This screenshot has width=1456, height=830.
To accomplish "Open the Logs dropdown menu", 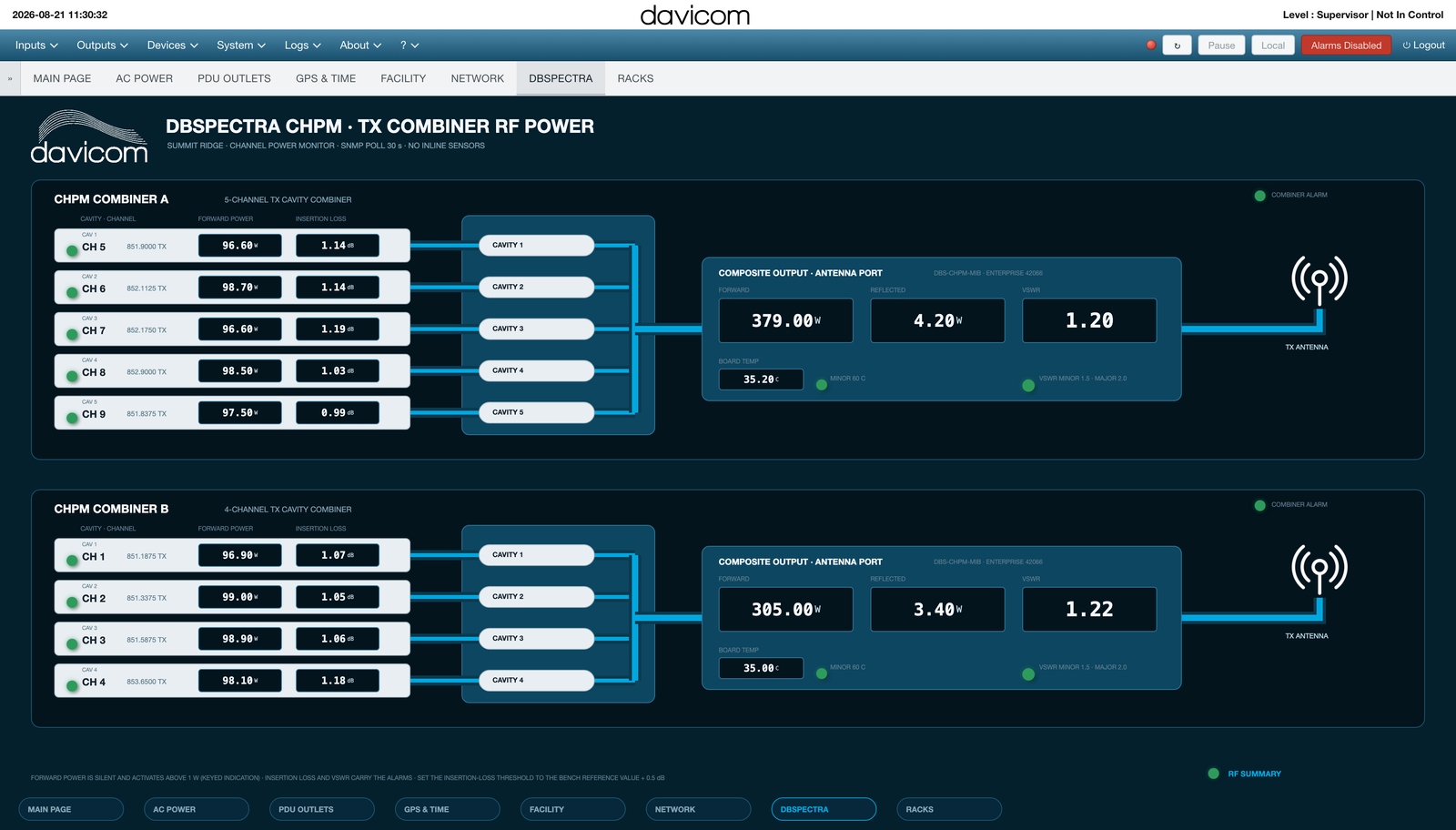I will [302, 46].
